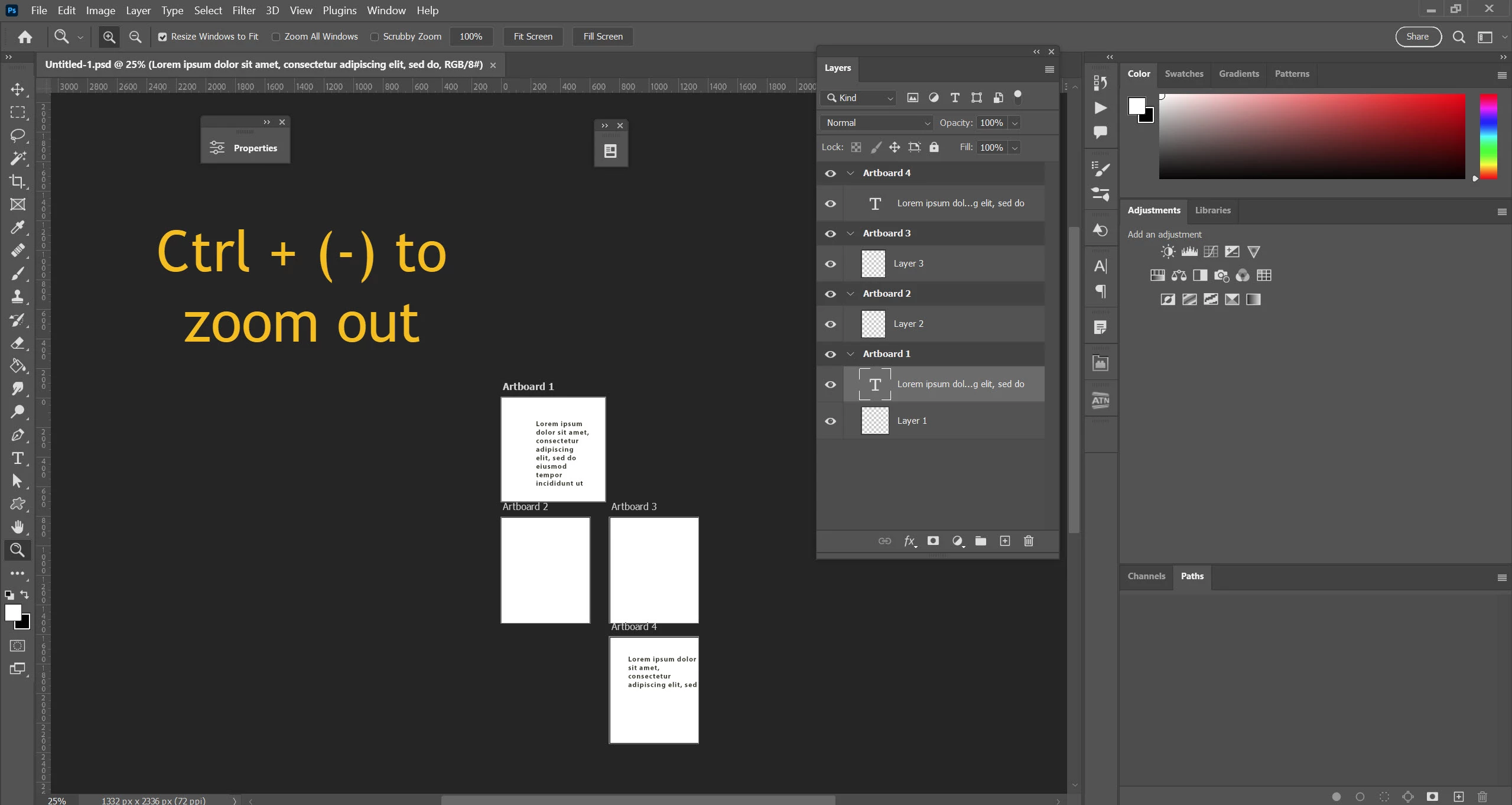Switch to the Swatches tab
Screen dimensions: 1512x805
click(x=1183, y=74)
